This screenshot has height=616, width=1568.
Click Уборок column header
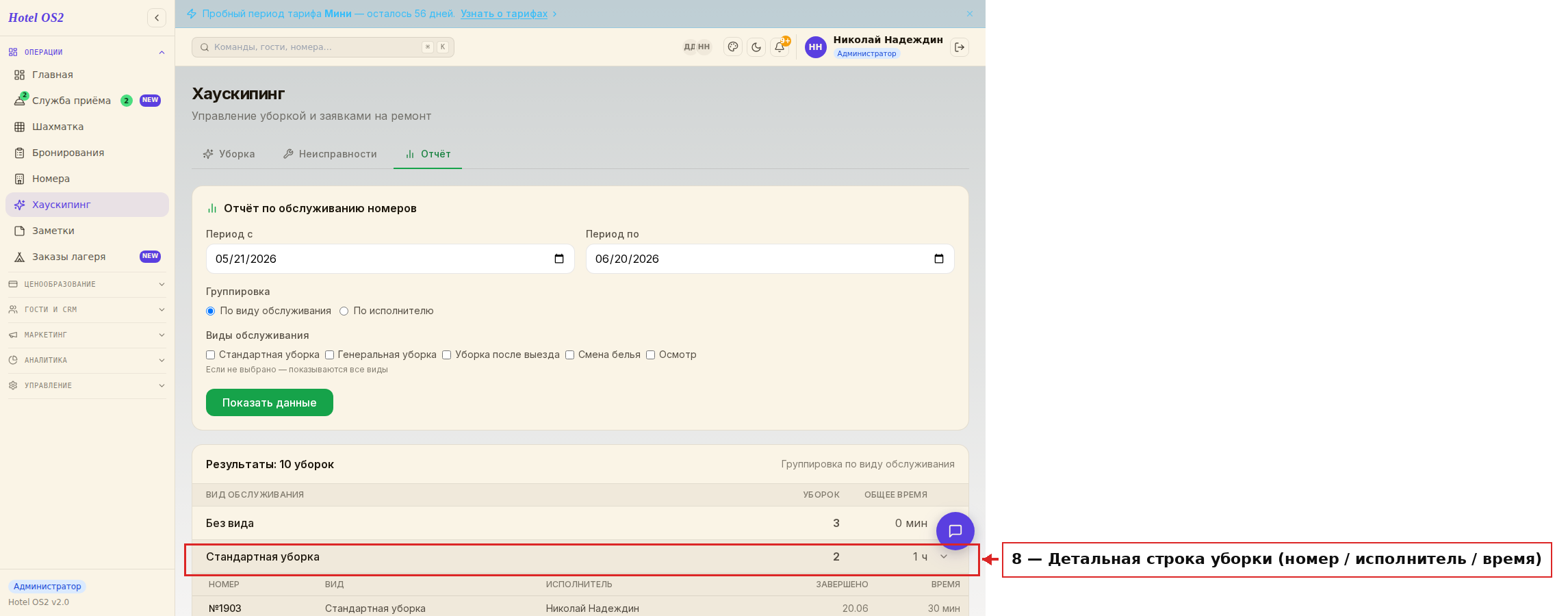(x=821, y=495)
